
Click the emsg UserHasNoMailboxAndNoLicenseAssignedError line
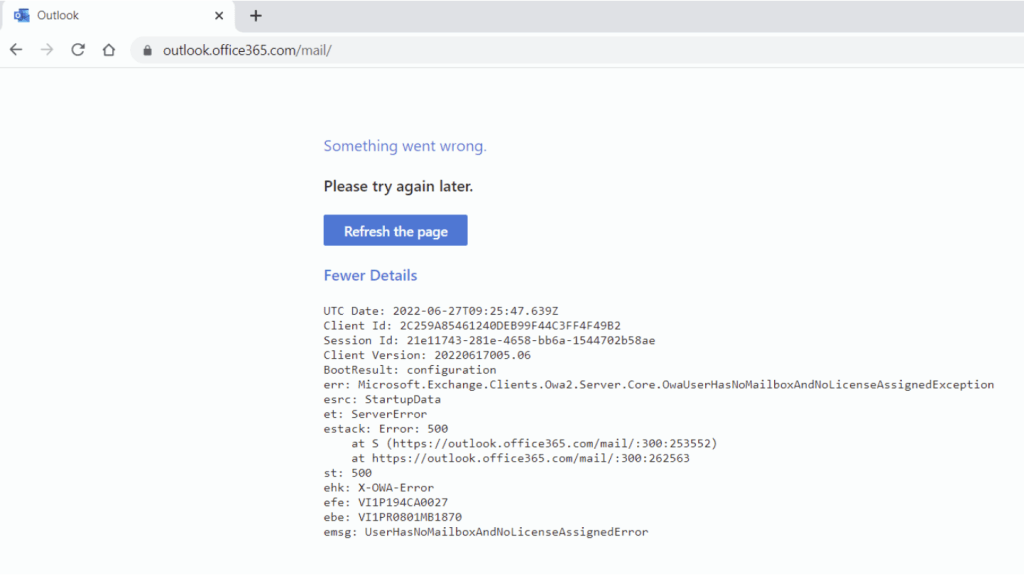coord(485,532)
